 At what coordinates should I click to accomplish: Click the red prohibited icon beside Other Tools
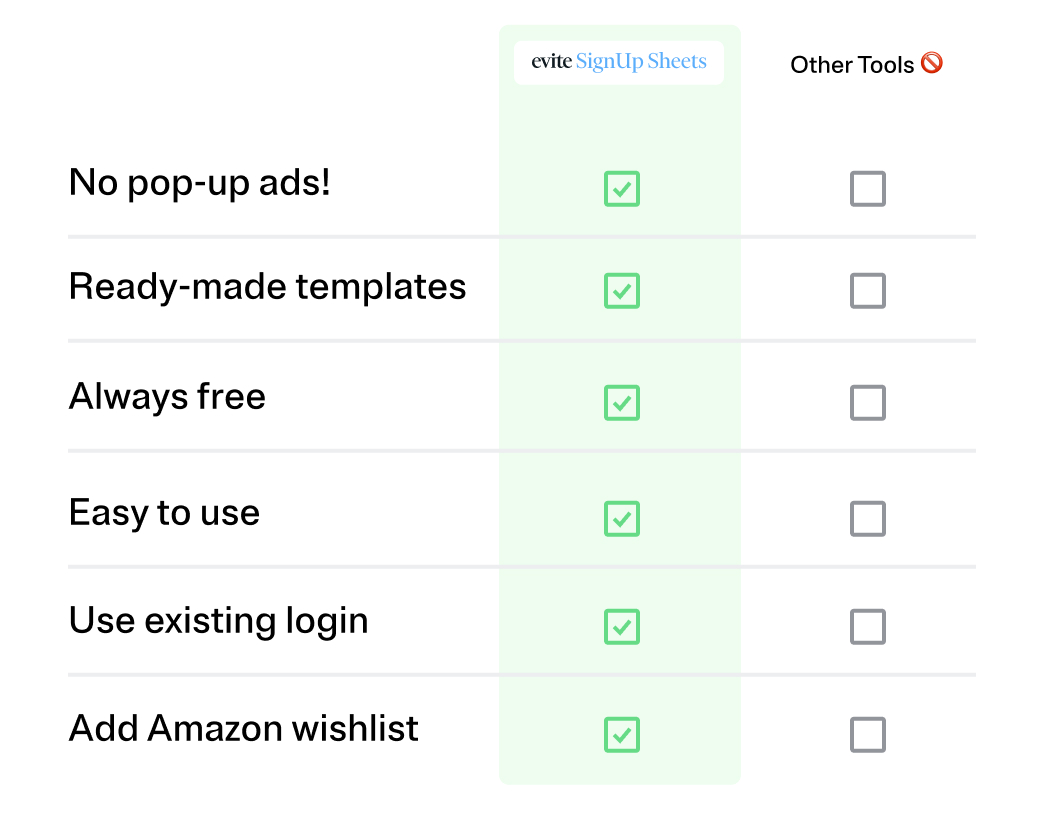pyautogui.click(x=932, y=63)
